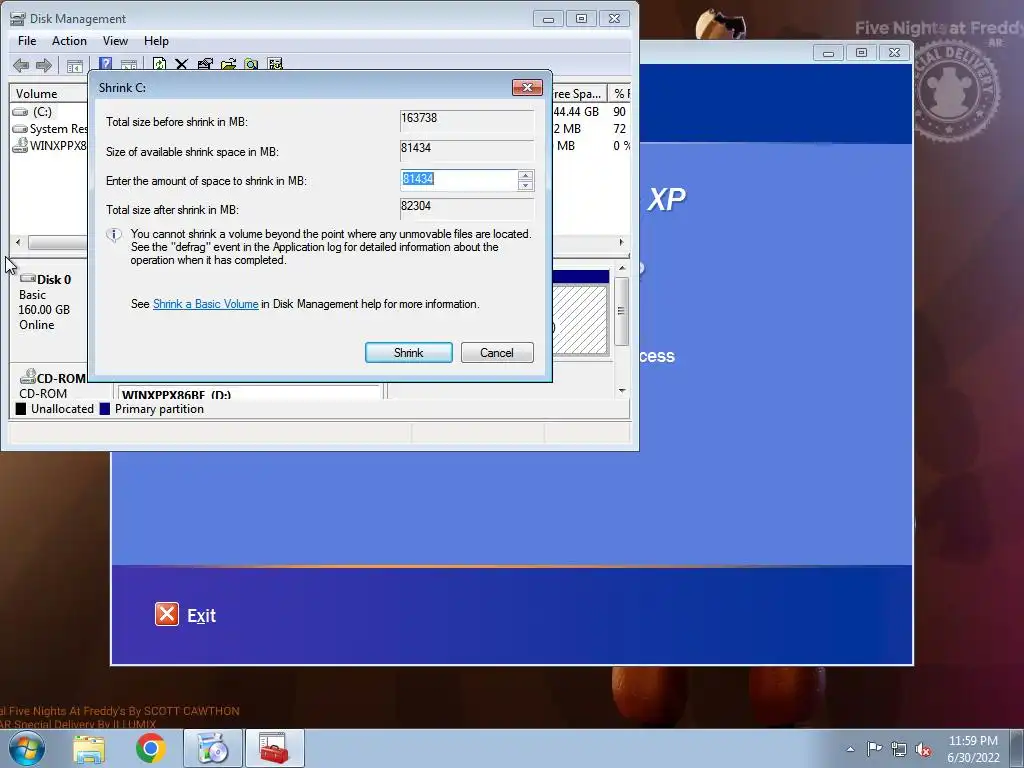Image resolution: width=1024 pixels, height=768 pixels.
Task: Click the blue Primary partition legend swatch
Action: (x=104, y=409)
